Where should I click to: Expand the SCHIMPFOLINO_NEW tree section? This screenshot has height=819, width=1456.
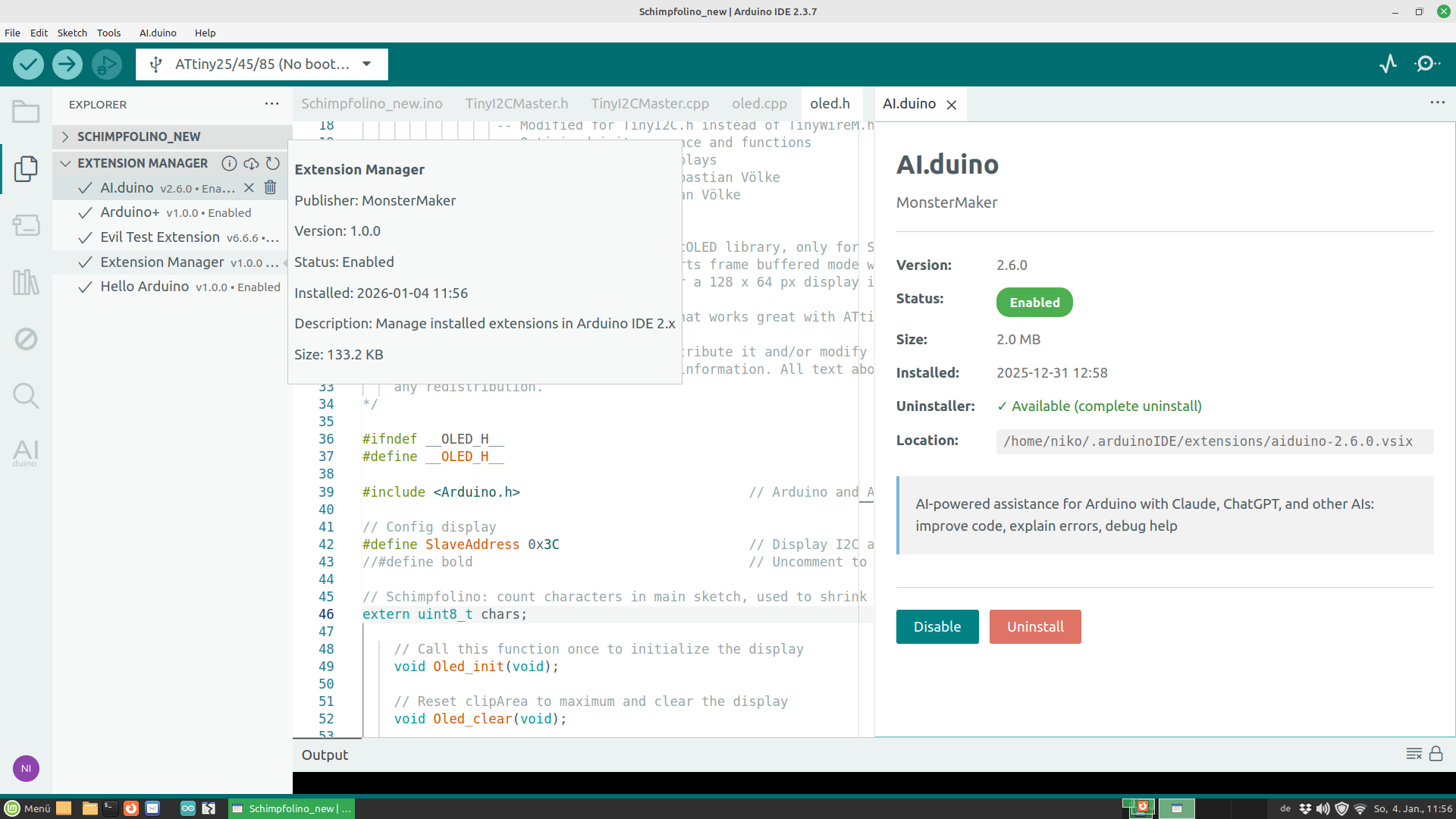click(65, 136)
